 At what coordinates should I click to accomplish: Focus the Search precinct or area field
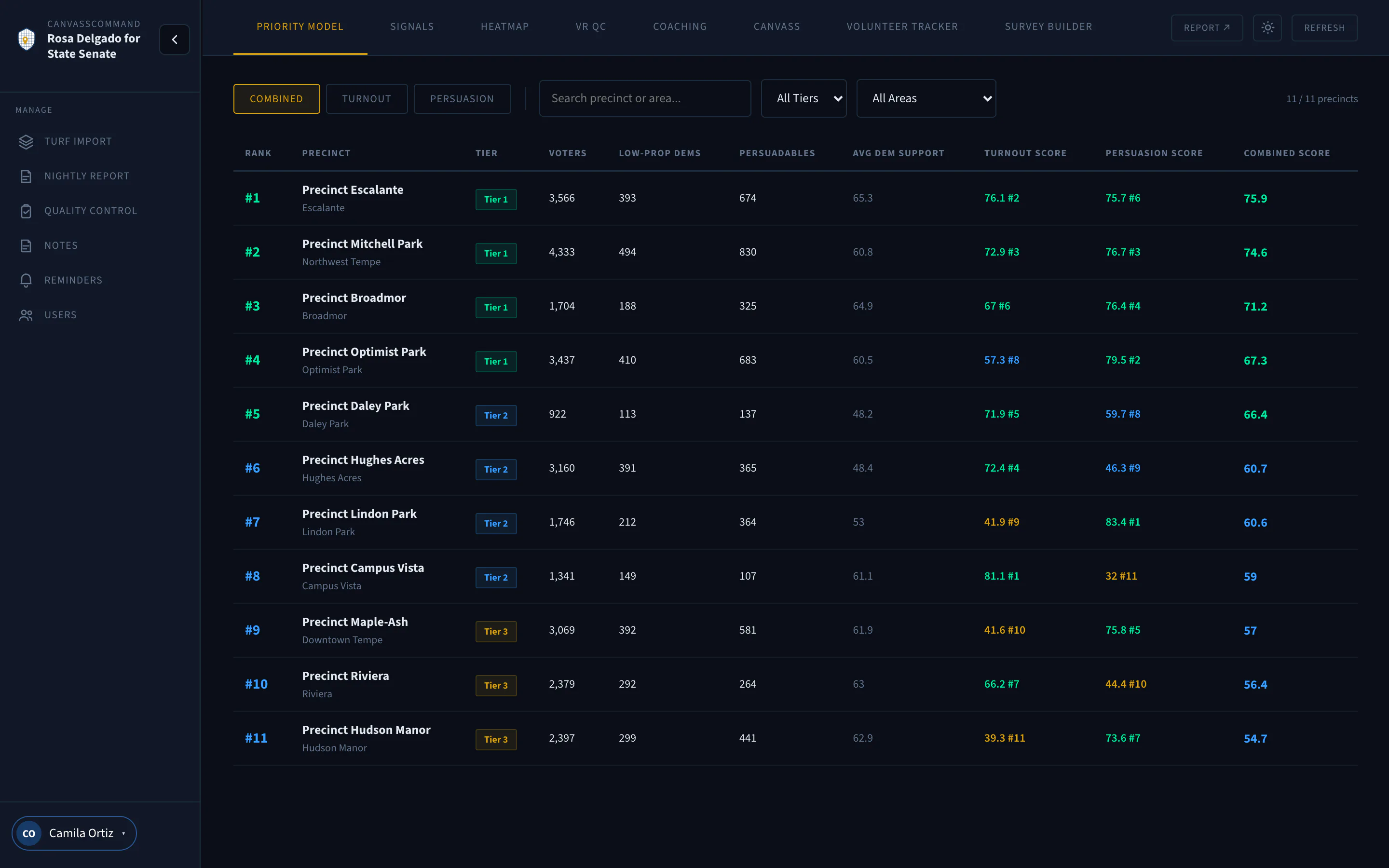[x=644, y=98]
